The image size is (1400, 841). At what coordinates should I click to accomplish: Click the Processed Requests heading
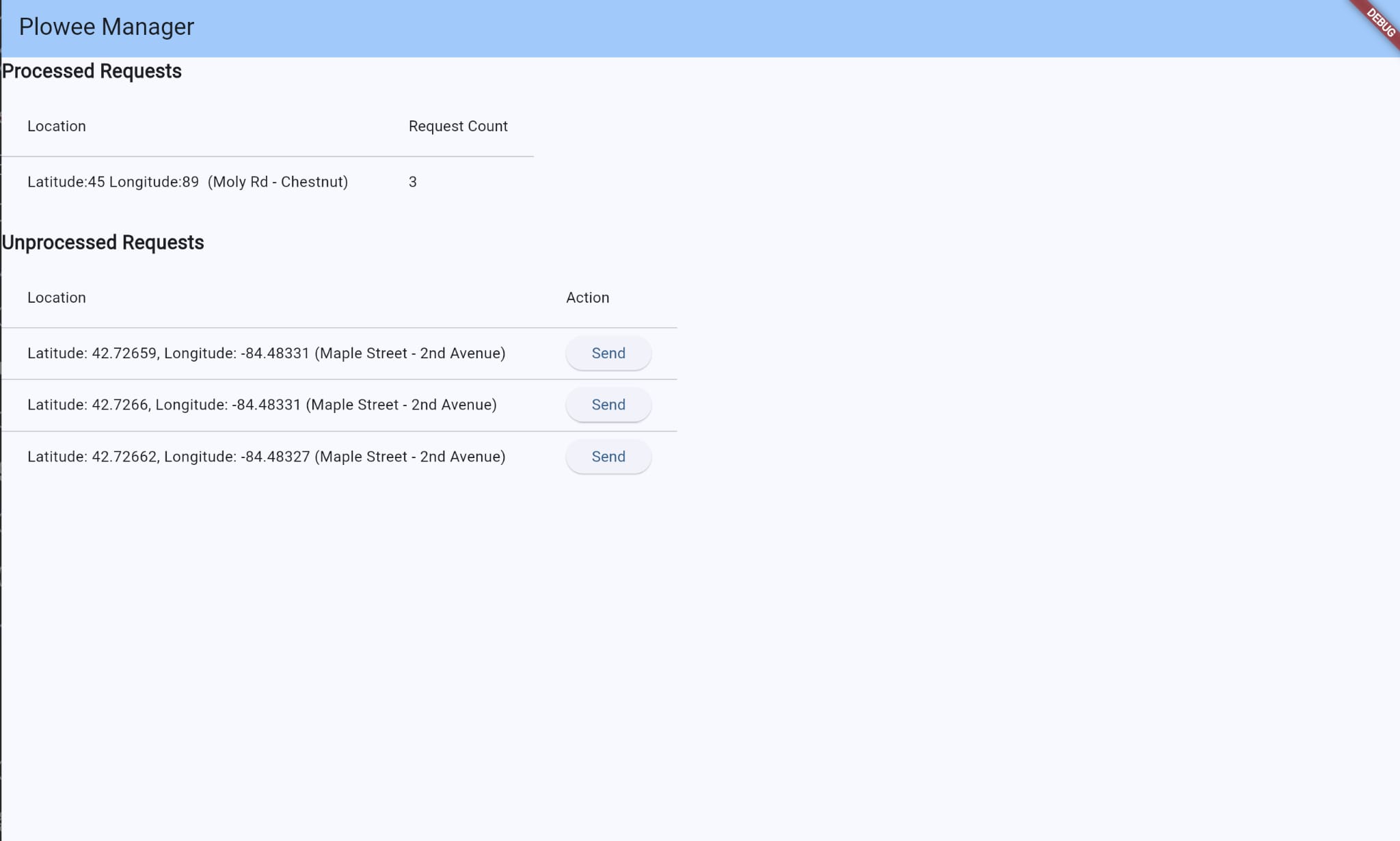click(92, 71)
